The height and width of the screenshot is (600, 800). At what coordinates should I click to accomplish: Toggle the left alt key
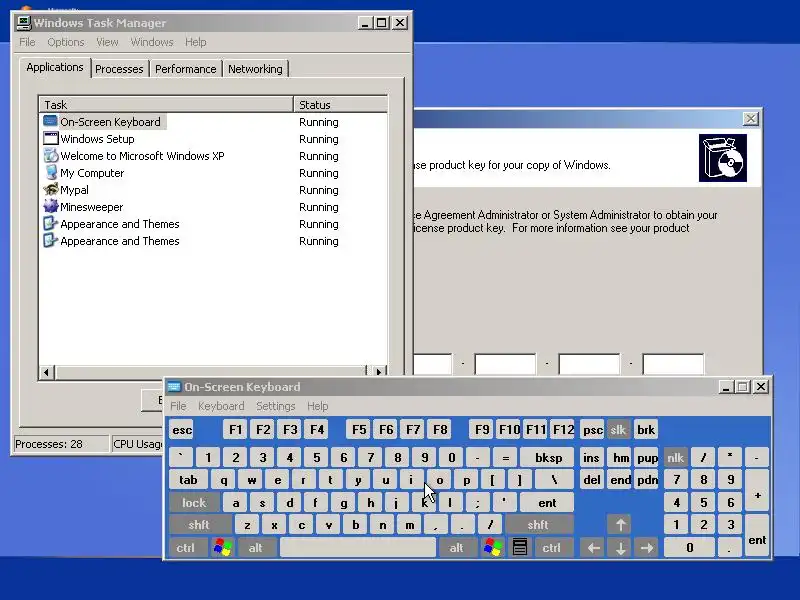(x=256, y=547)
